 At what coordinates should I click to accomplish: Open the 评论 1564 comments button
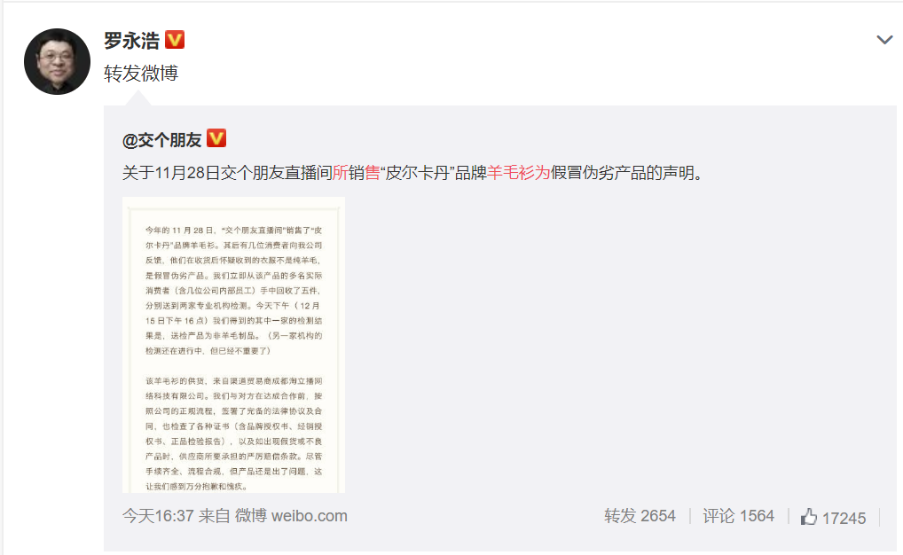pyautogui.click(x=738, y=516)
